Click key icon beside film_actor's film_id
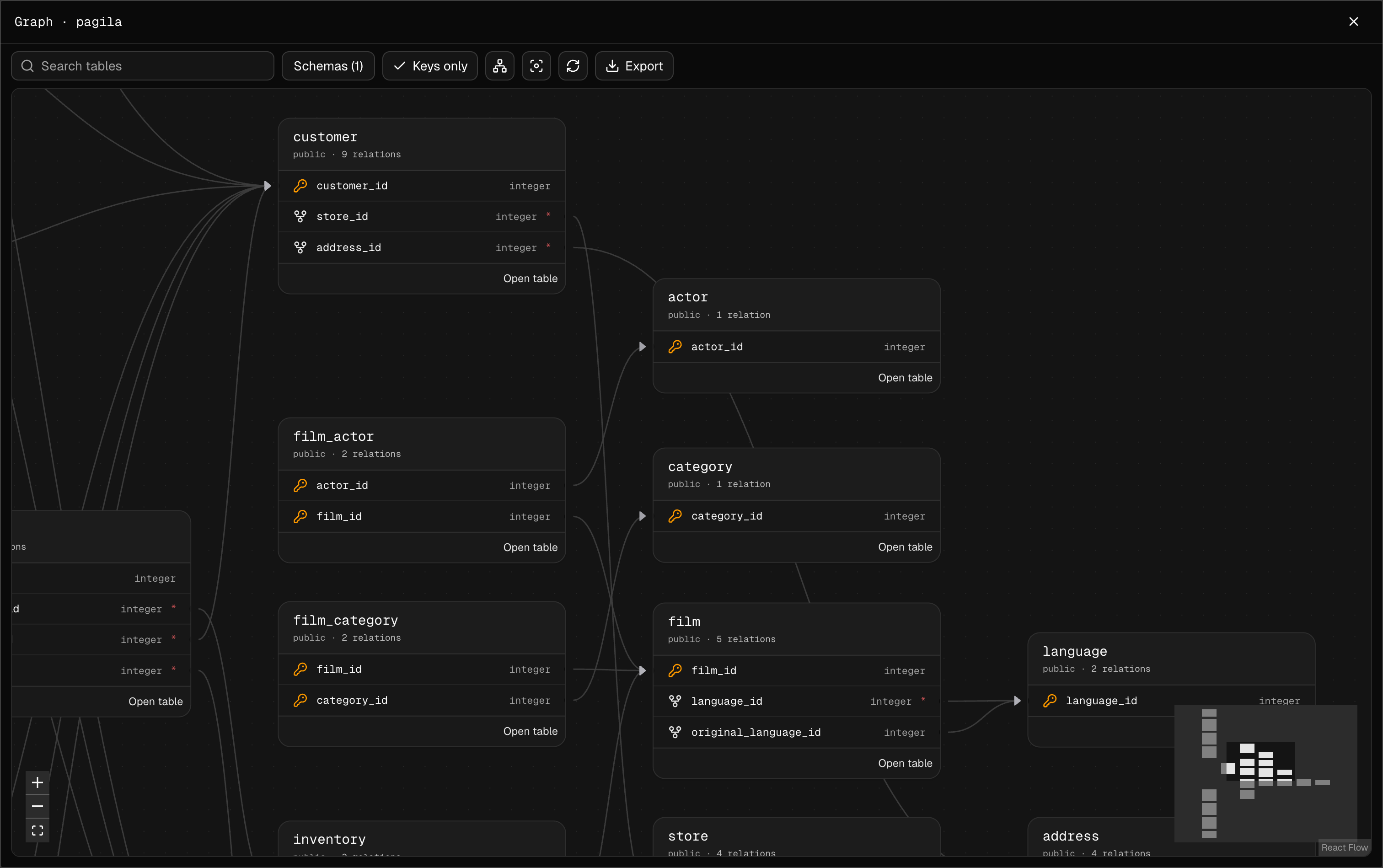Viewport: 1383px width, 868px height. coord(300,517)
